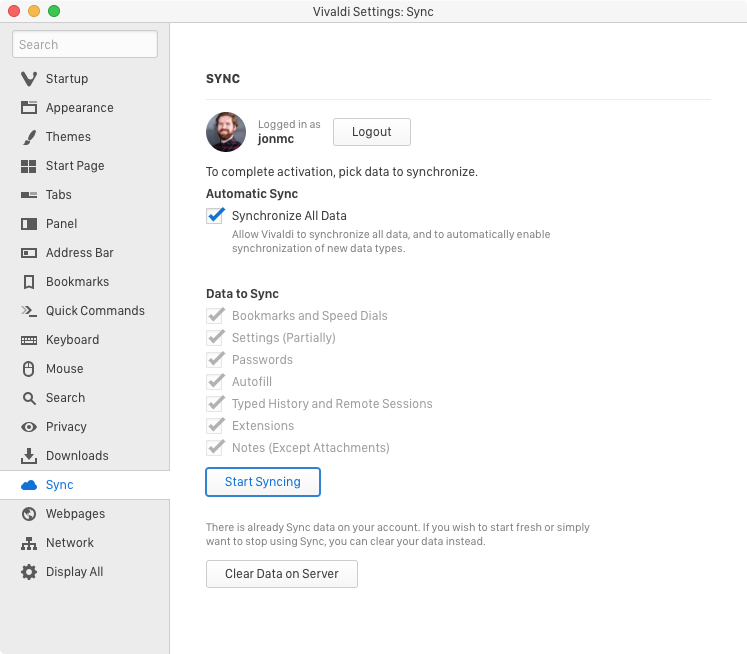Click the Mouse icon in sidebar
747x654 pixels.
click(29, 369)
